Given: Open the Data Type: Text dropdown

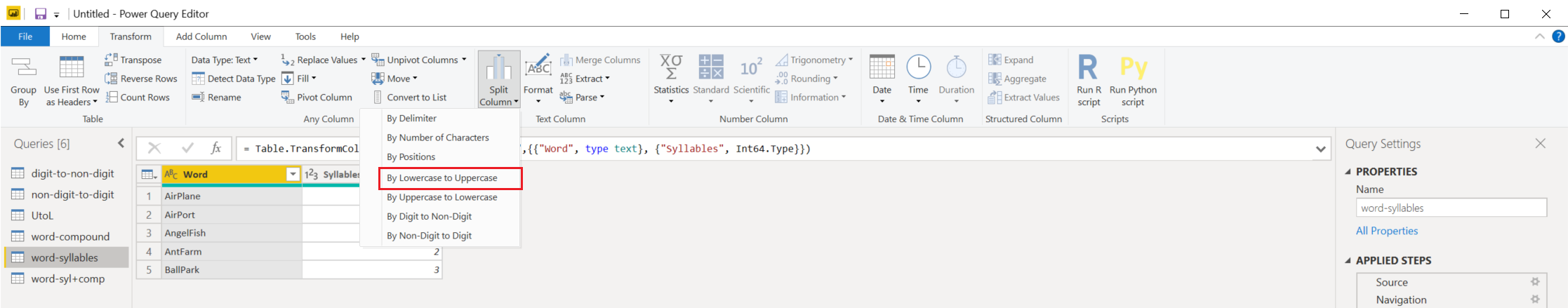Looking at the screenshot, I should point(225,60).
